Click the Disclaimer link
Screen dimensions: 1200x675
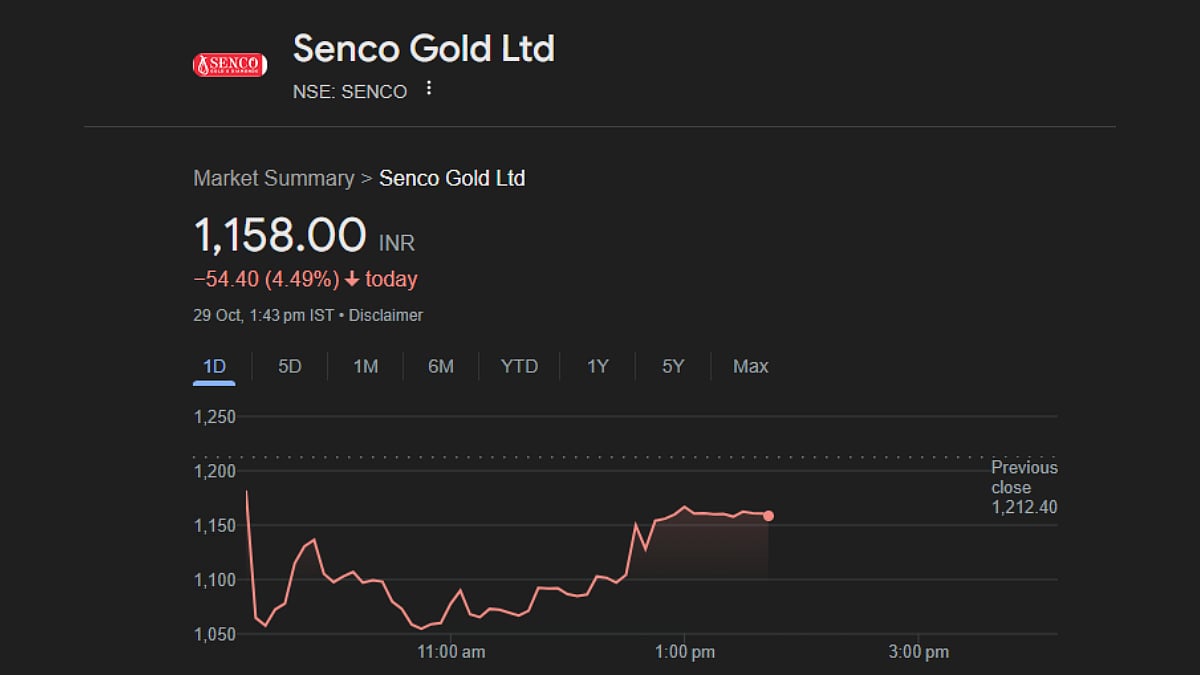click(x=385, y=315)
